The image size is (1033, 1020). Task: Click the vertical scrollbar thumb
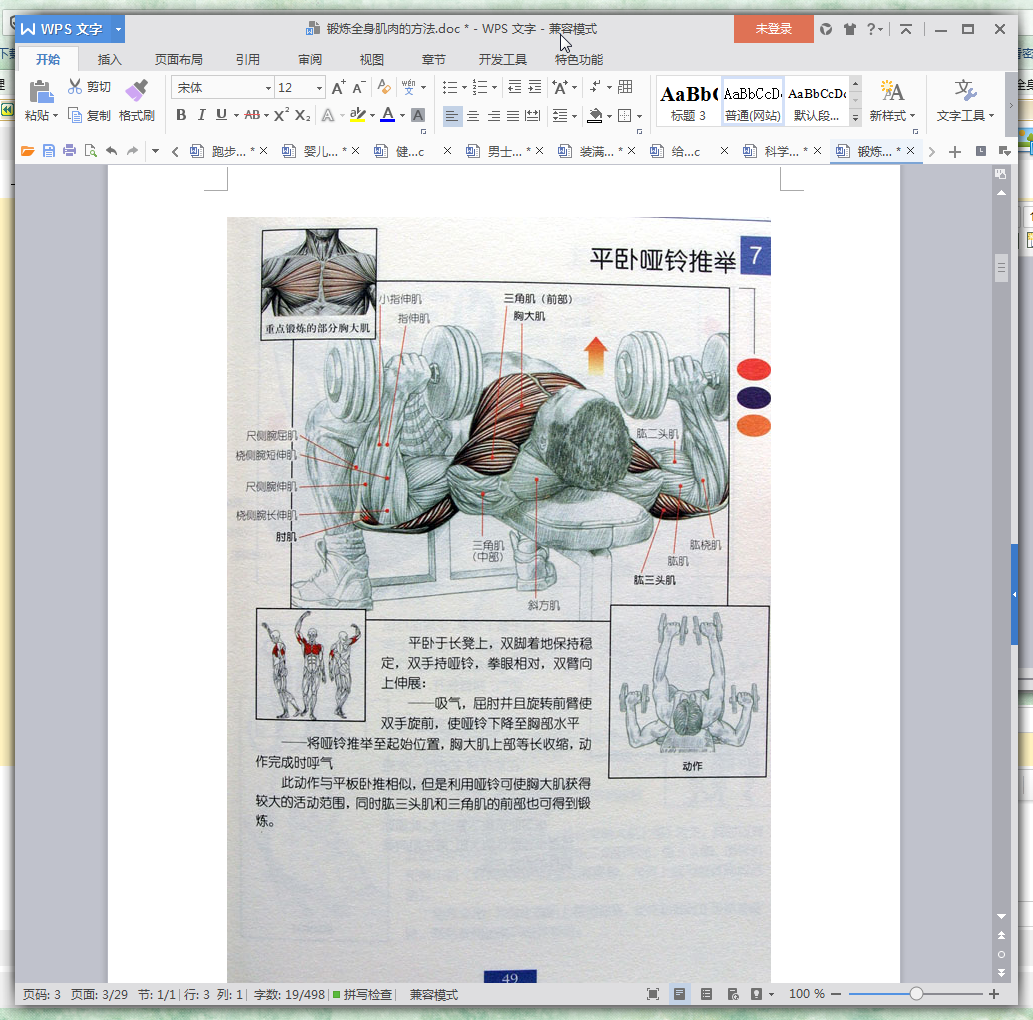tap(1001, 268)
